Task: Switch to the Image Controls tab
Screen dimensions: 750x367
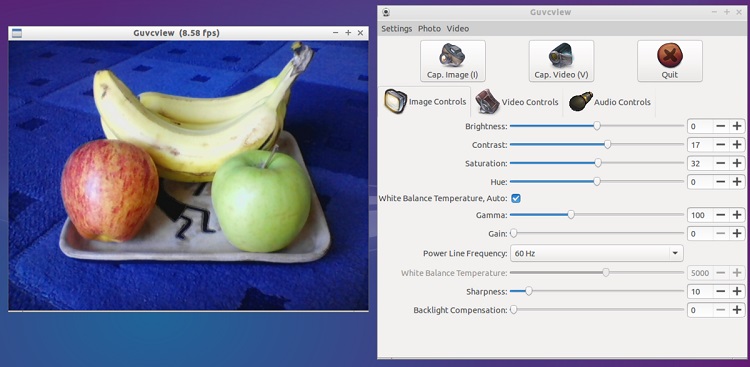Action: (425, 101)
